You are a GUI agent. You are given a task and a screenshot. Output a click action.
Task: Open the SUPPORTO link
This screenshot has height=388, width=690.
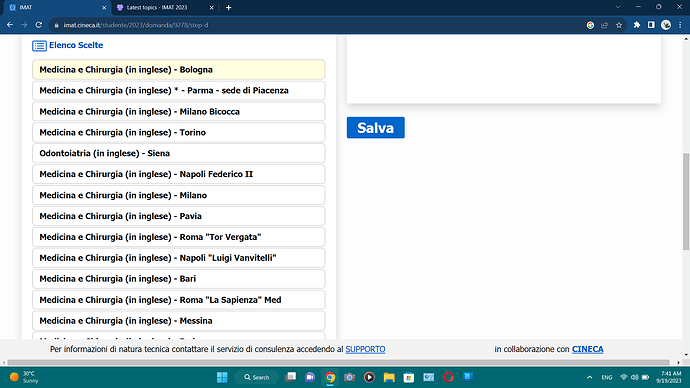point(365,349)
